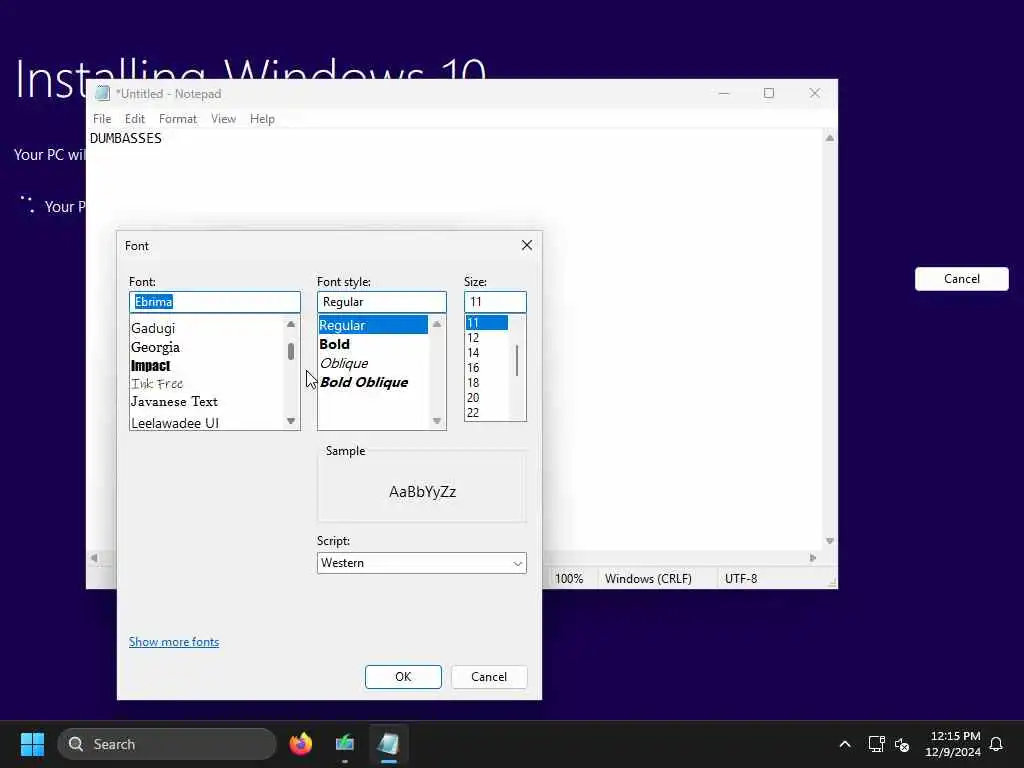The width and height of the screenshot is (1024, 768).
Task: Click Notepad horizontal scroll left arrow
Action: [x=94, y=558]
